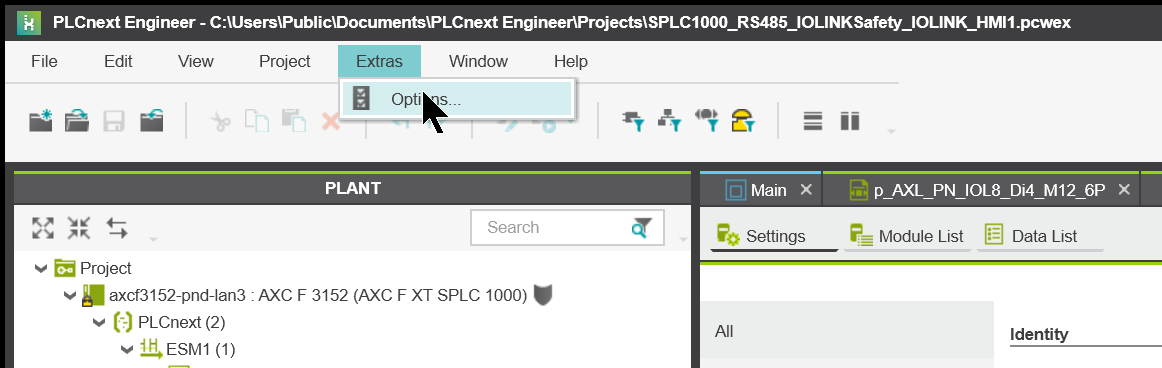Viewport: 1162px width, 368px height.
Task: Open the View menu
Action: pos(196,61)
